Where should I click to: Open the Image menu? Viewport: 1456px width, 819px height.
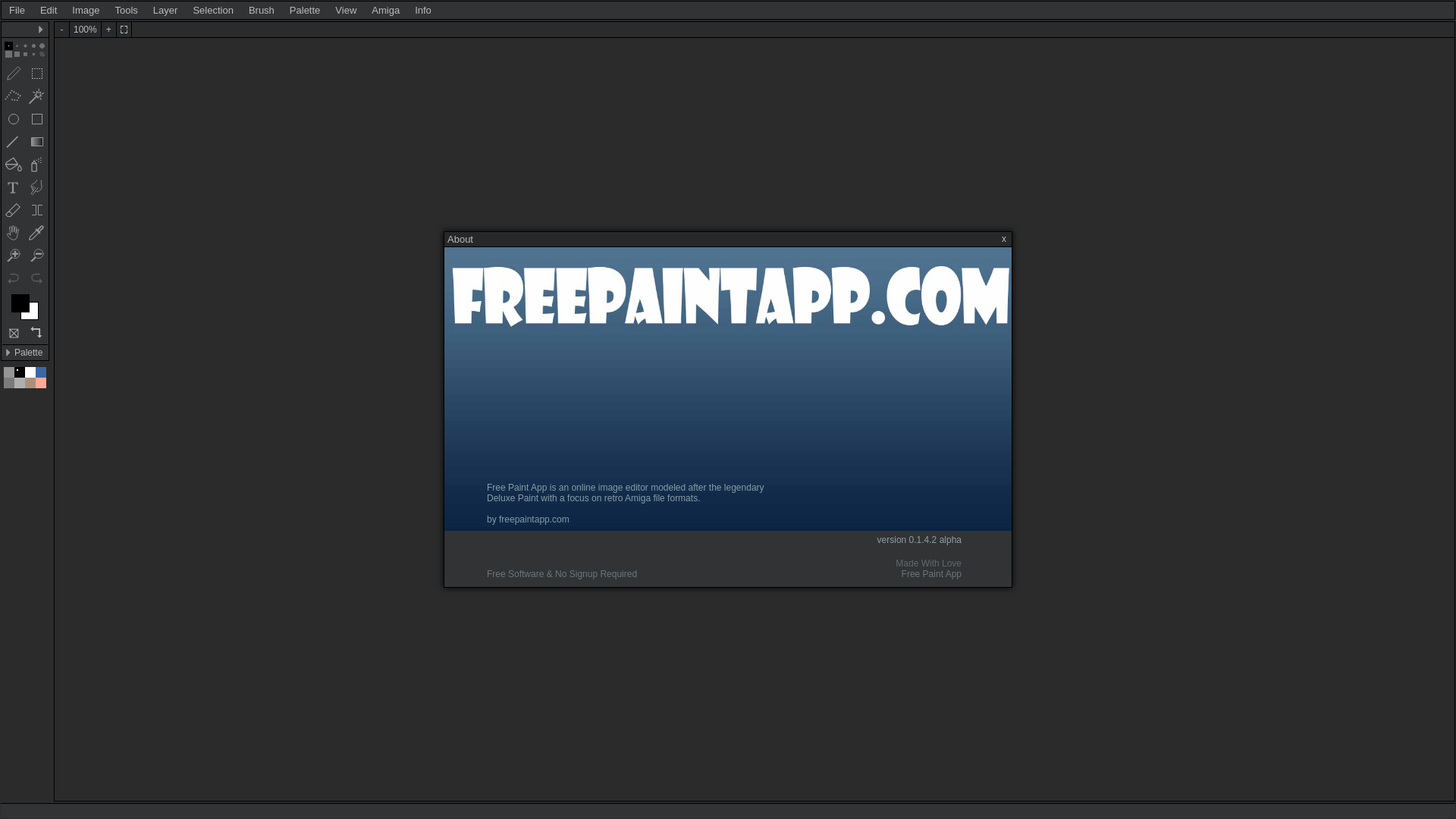point(86,11)
